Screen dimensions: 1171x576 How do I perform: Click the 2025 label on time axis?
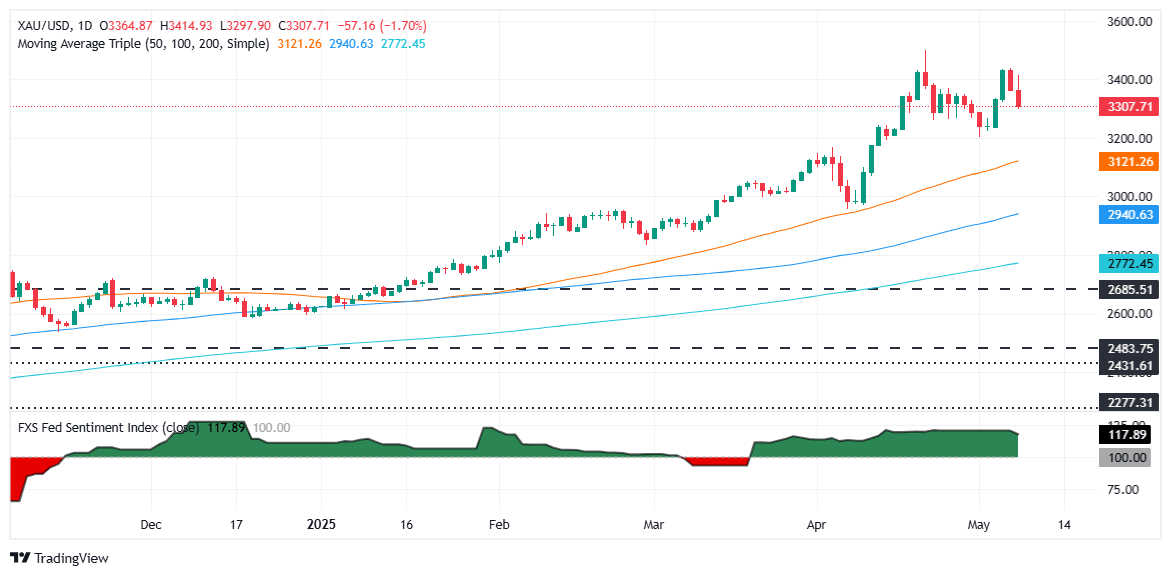pyautogui.click(x=321, y=524)
